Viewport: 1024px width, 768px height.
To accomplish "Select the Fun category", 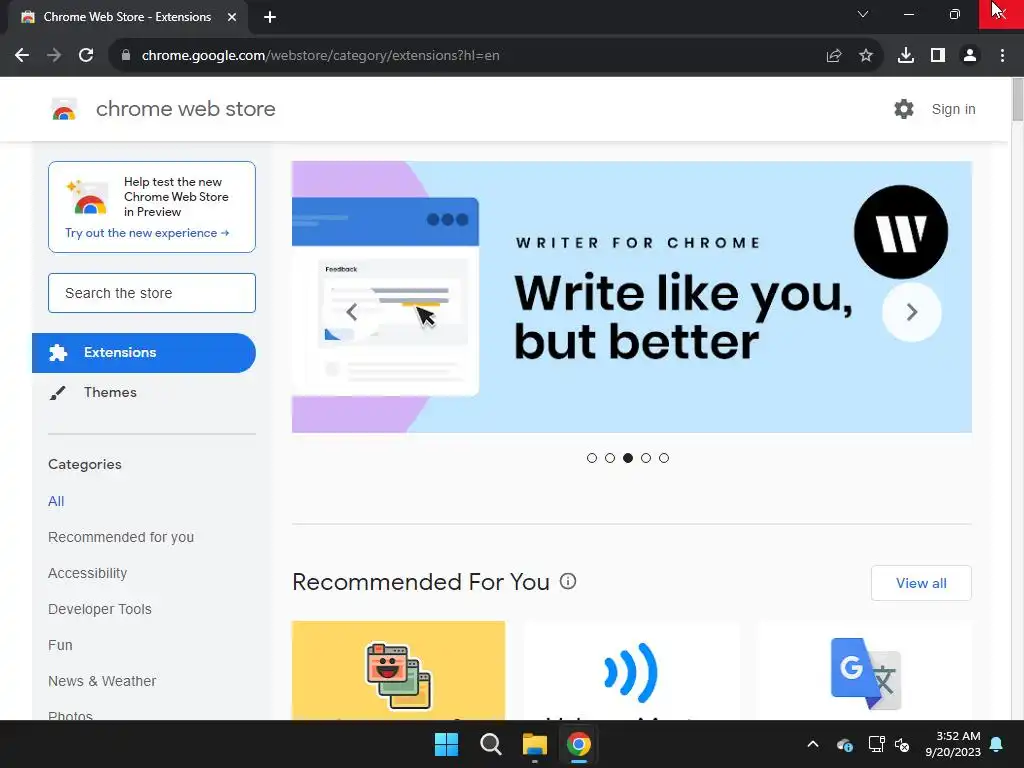I will click(60, 645).
